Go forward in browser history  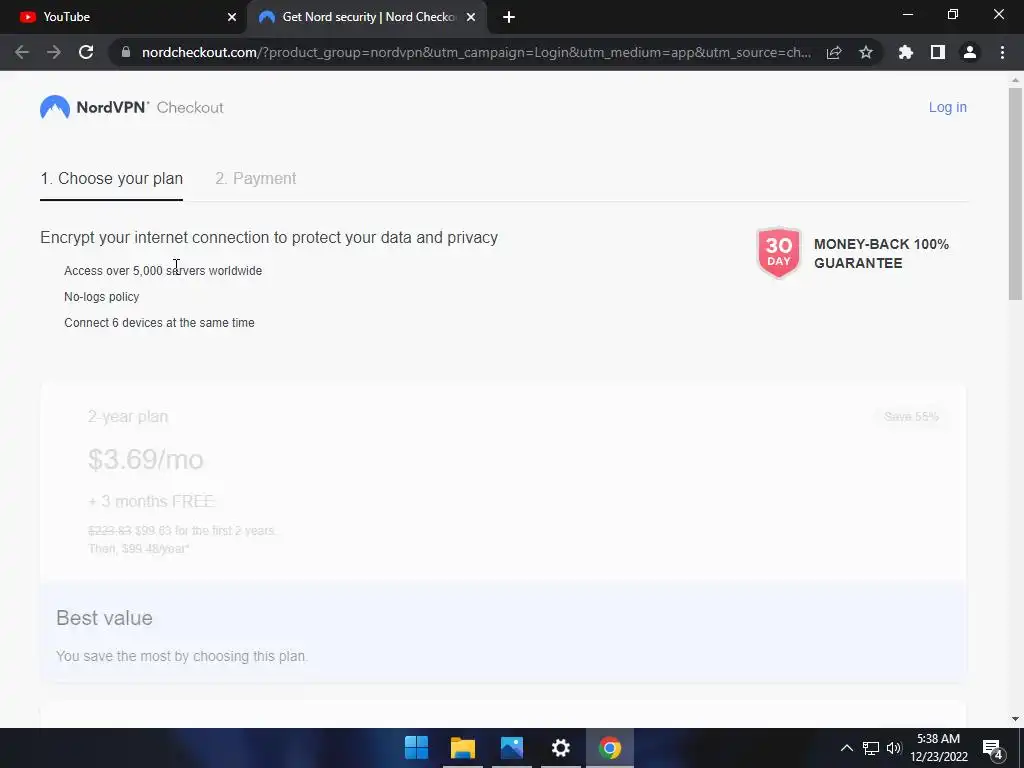click(54, 52)
